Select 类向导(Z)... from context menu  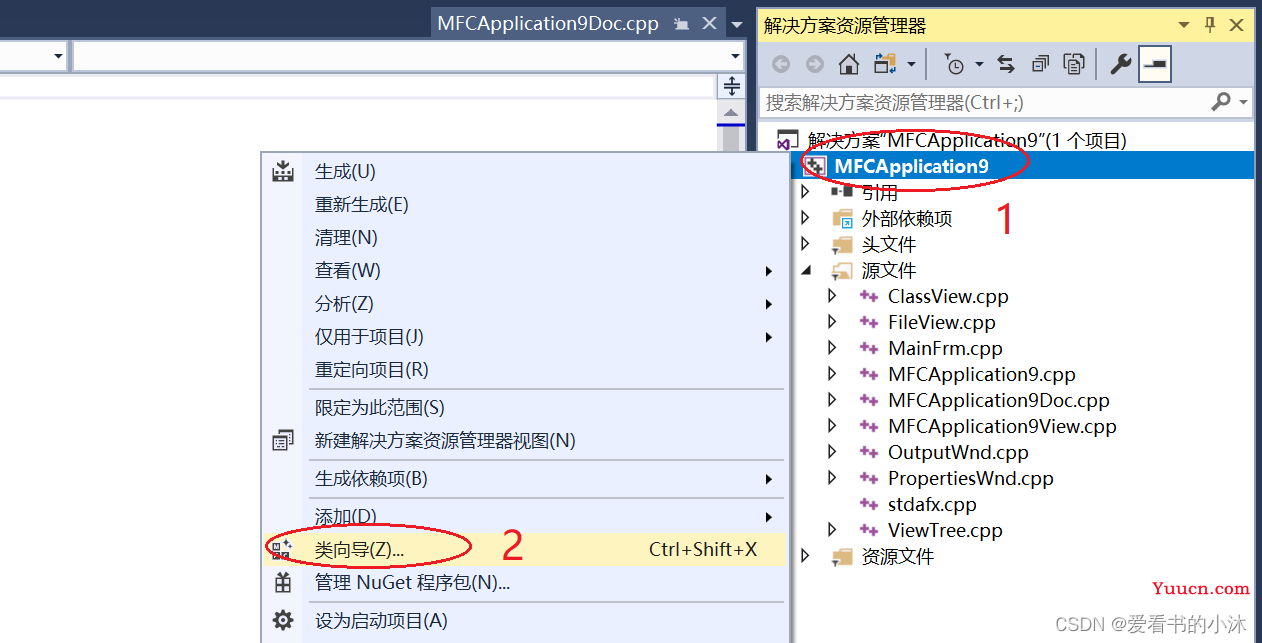[x=523, y=549]
